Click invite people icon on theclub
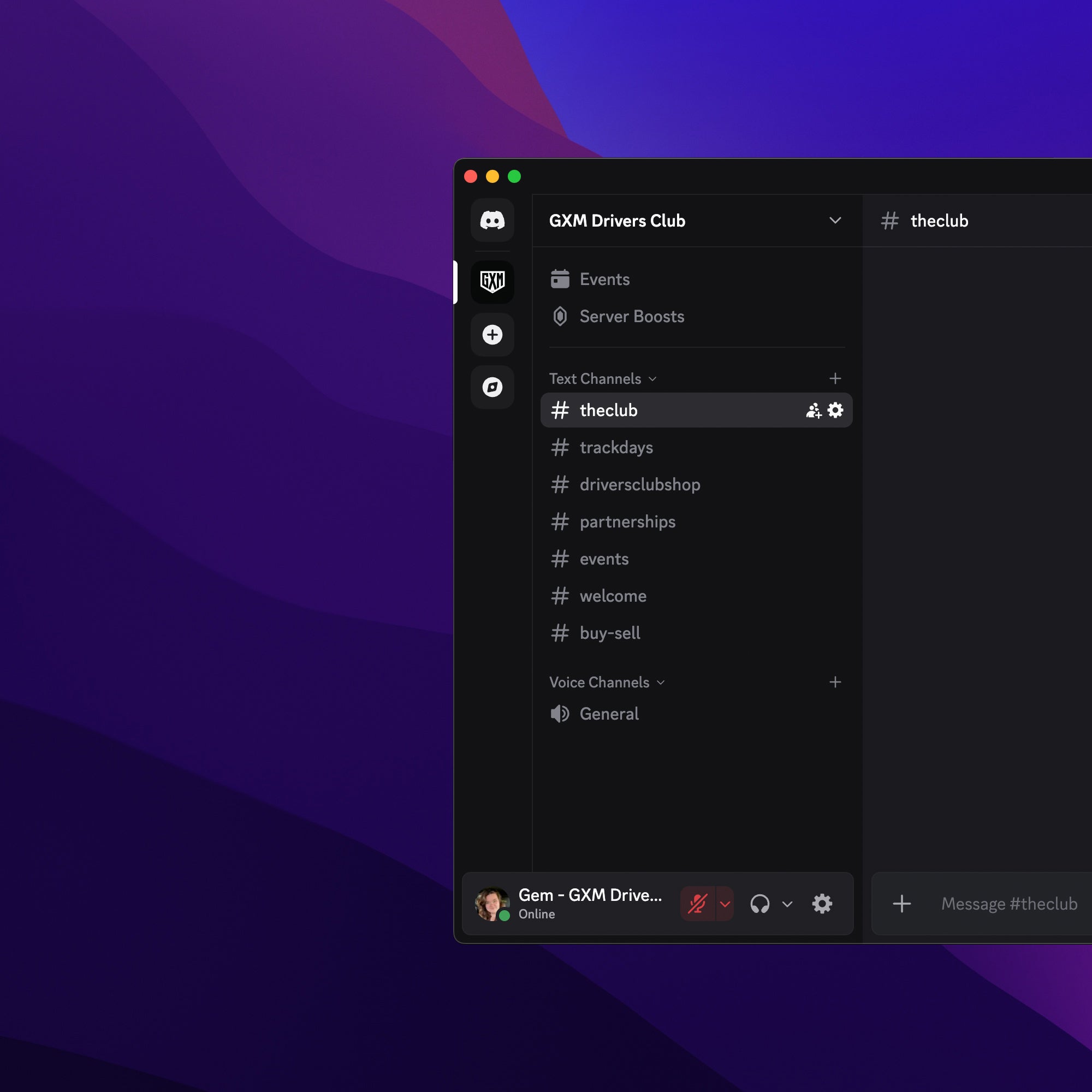1092x1092 pixels. coord(814,411)
